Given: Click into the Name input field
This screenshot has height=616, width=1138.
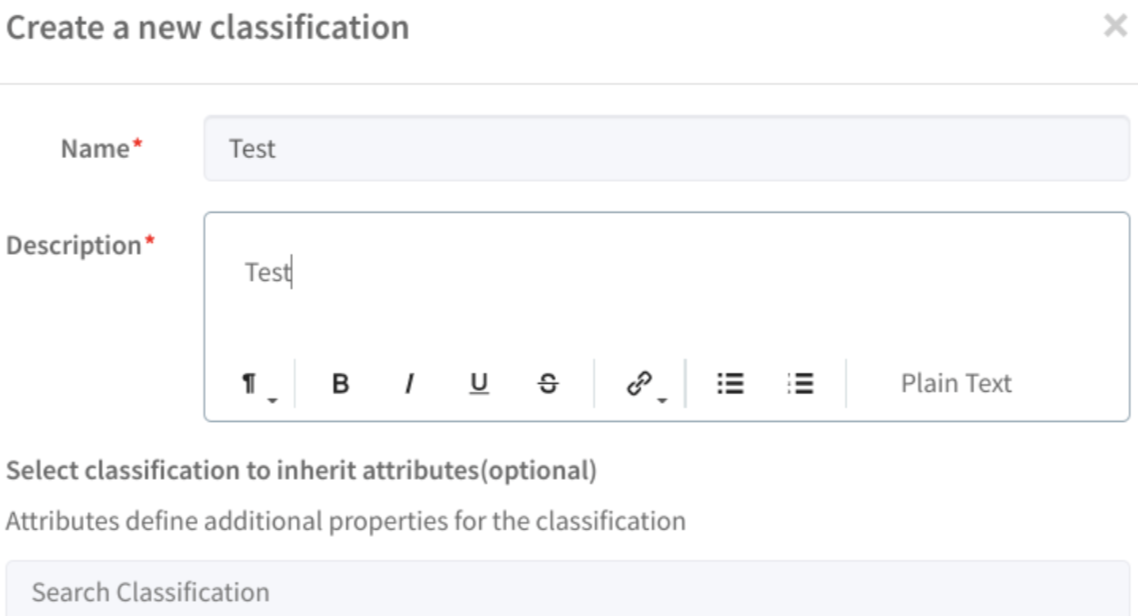Looking at the screenshot, I should (667, 149).
